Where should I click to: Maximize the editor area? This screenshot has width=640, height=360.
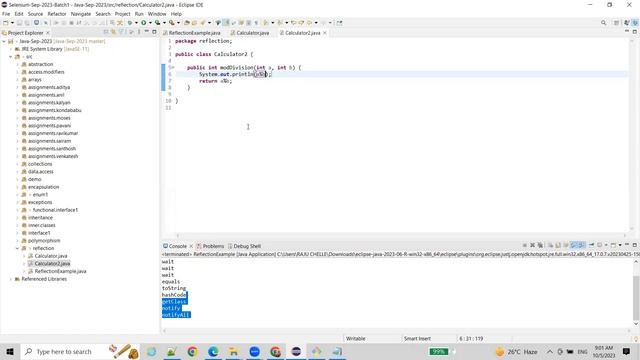pyautogui.click(x=635, y=31)
